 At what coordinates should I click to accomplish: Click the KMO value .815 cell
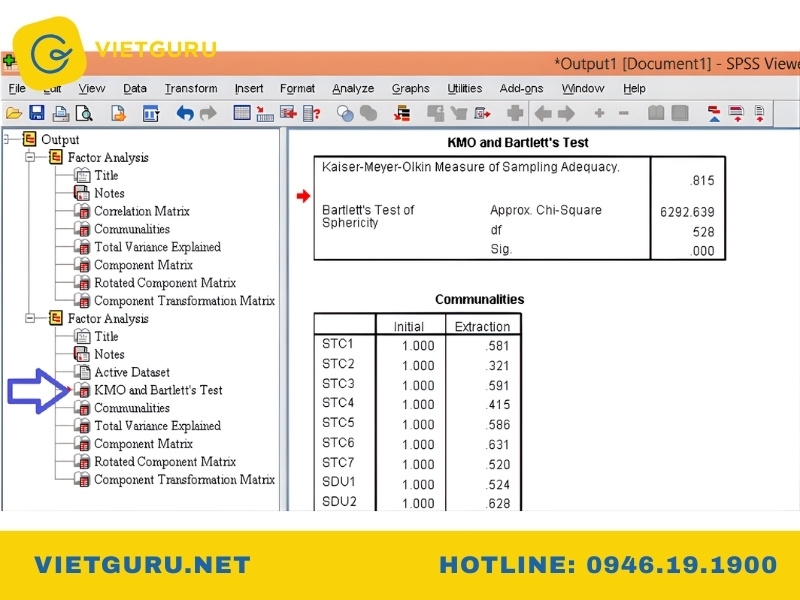pos(702,181)
